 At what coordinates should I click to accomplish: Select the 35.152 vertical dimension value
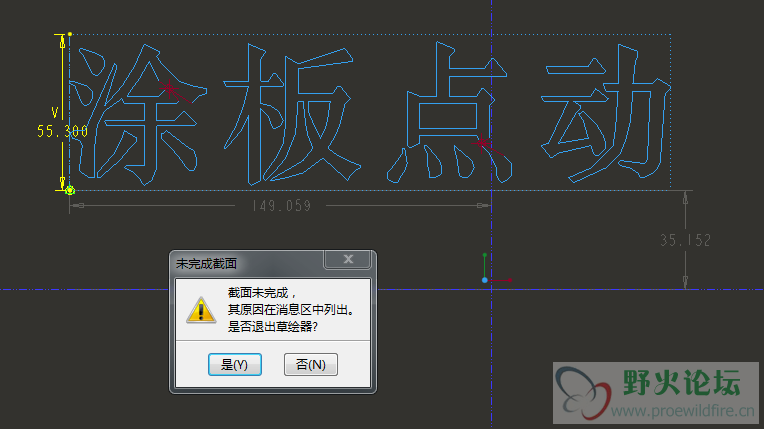685,240
